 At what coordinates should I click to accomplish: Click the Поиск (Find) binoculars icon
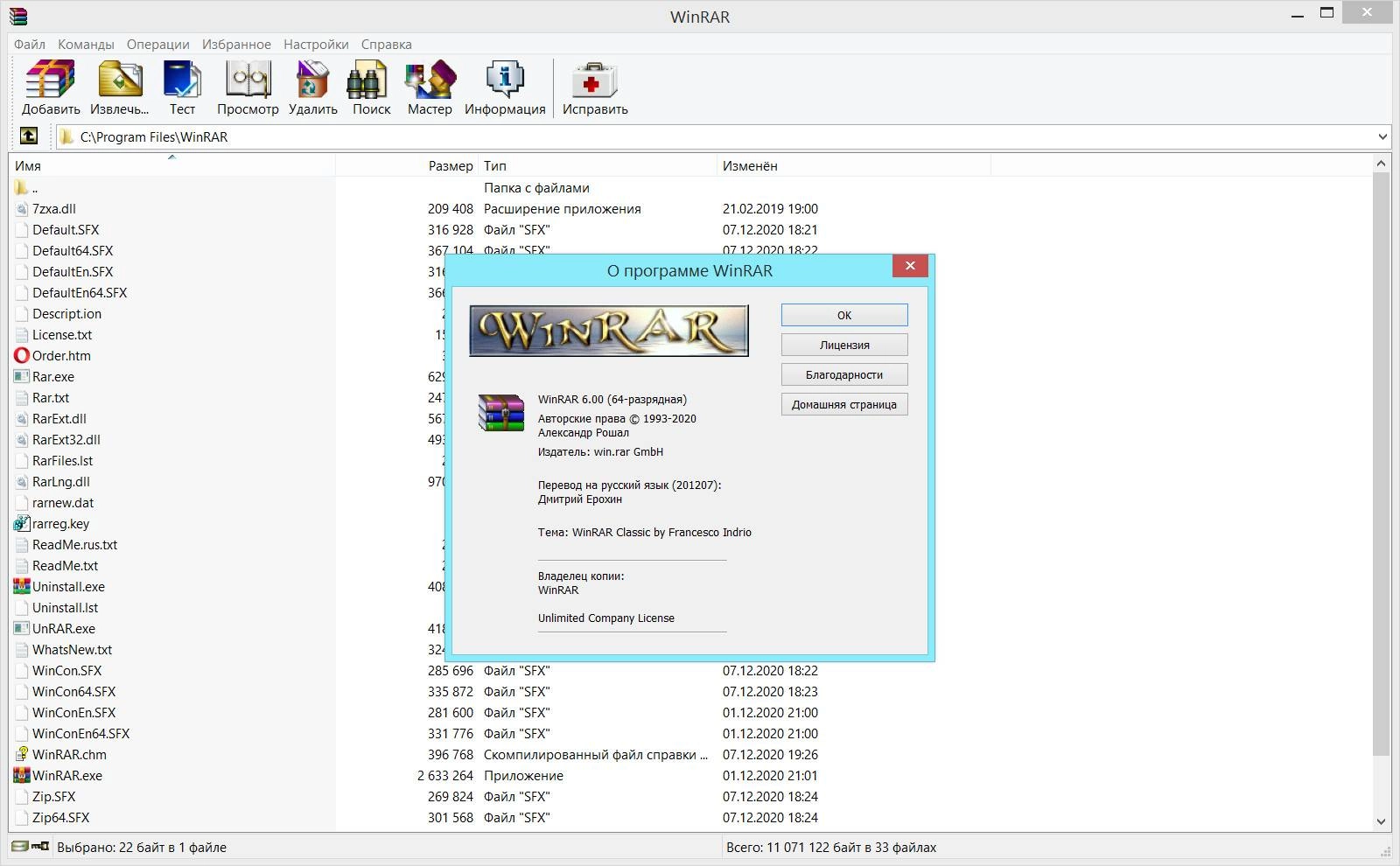pyautogui.click(x=367, y=80)
